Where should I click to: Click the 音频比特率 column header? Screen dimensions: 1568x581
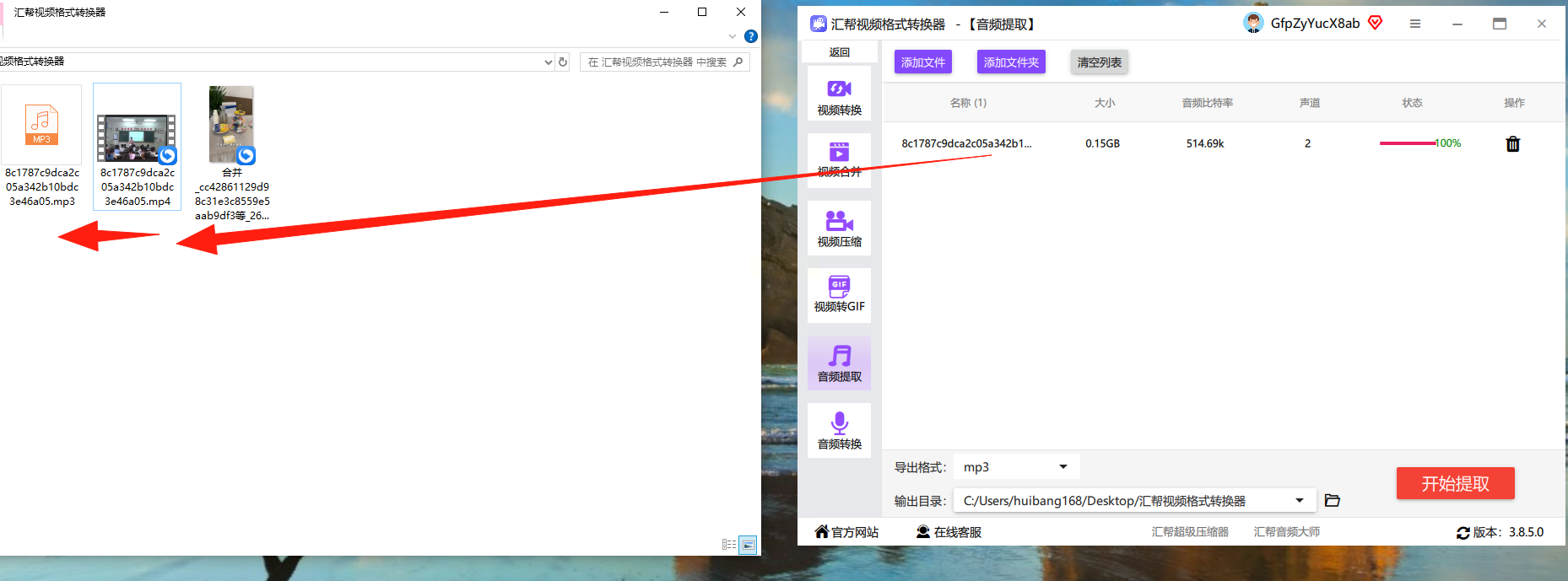(1208, 103)
